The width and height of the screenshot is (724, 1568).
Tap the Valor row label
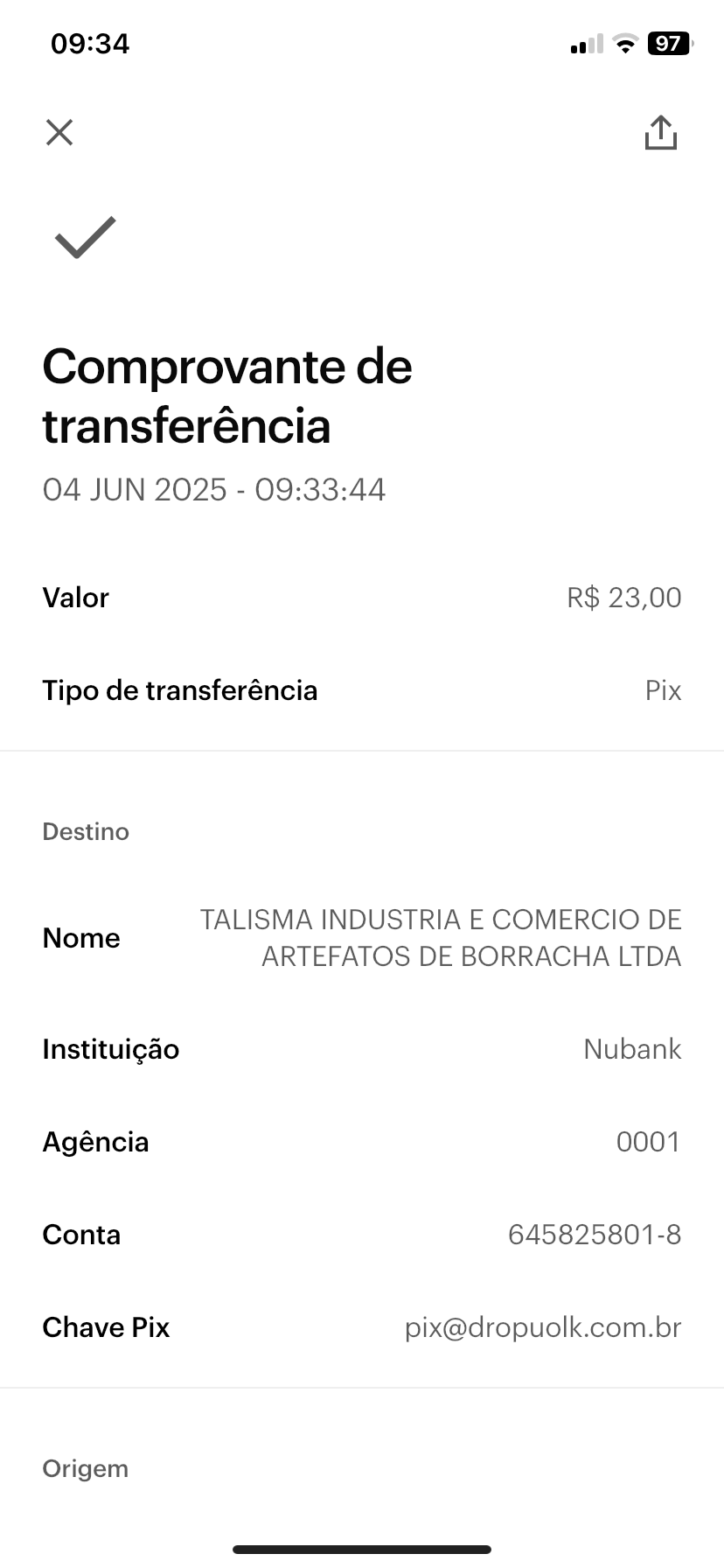[x=76, y=598]
